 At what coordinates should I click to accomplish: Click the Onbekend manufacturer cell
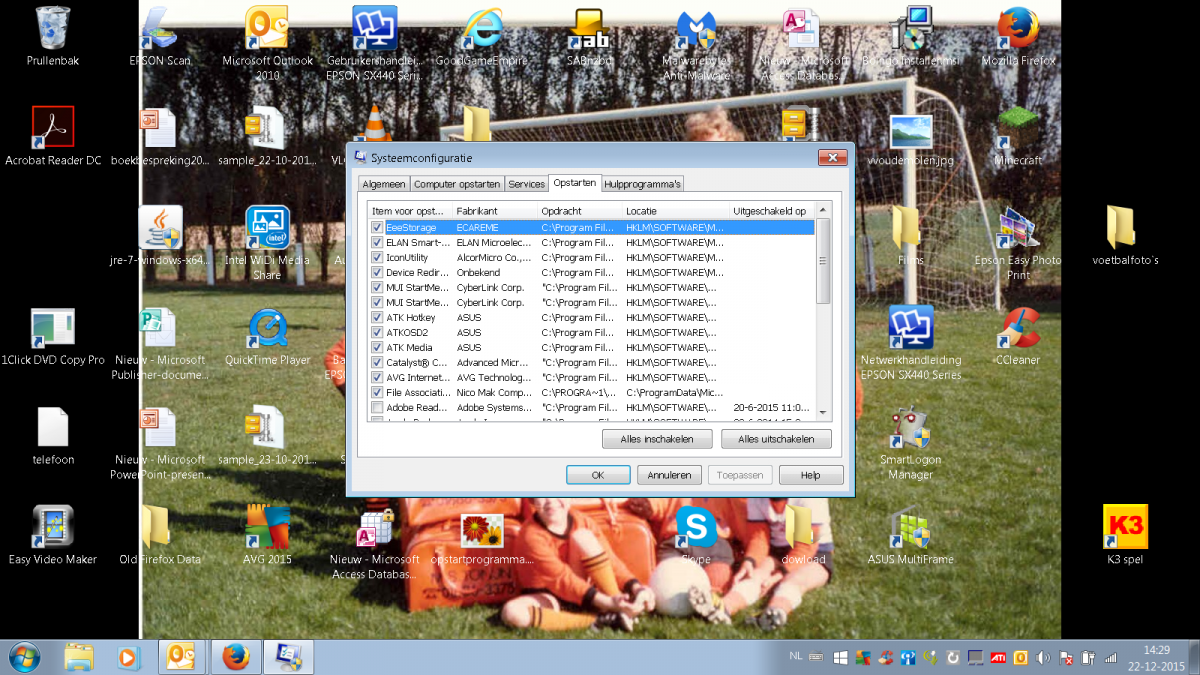[478, 272]
